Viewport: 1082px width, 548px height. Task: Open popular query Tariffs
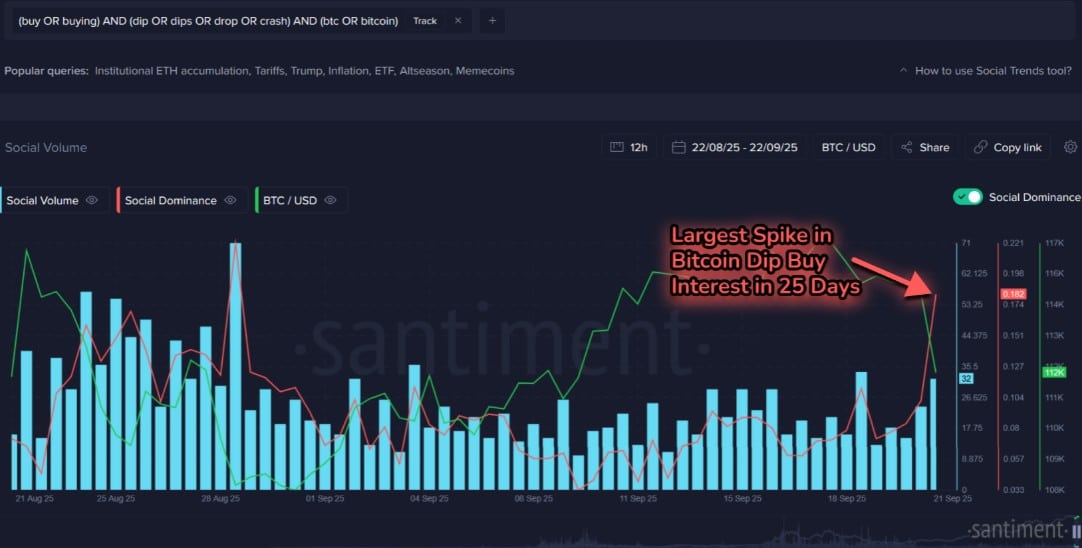click(269, 70)
